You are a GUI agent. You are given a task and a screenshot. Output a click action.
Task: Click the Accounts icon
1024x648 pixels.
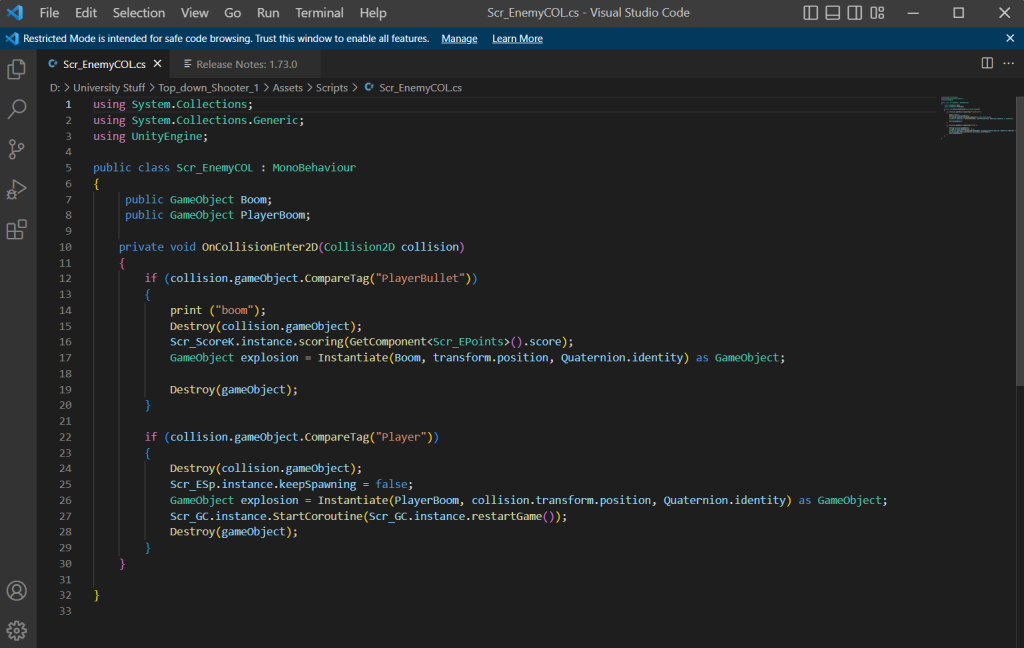point(17,590)
